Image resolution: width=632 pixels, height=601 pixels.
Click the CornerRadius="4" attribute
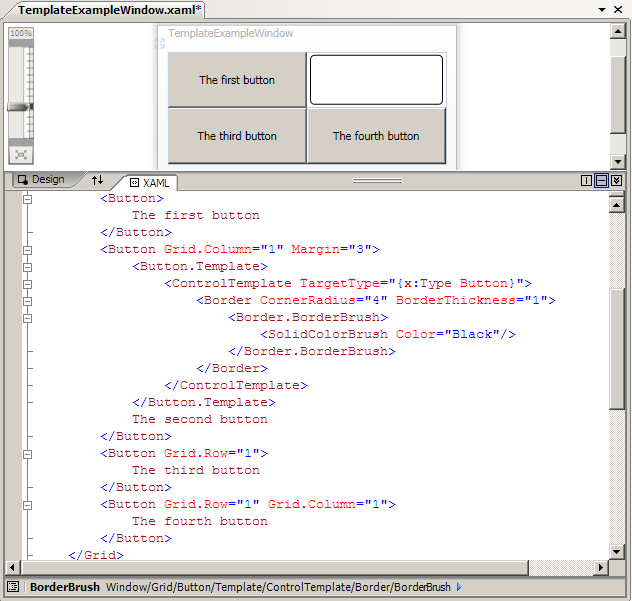[323, 300]
